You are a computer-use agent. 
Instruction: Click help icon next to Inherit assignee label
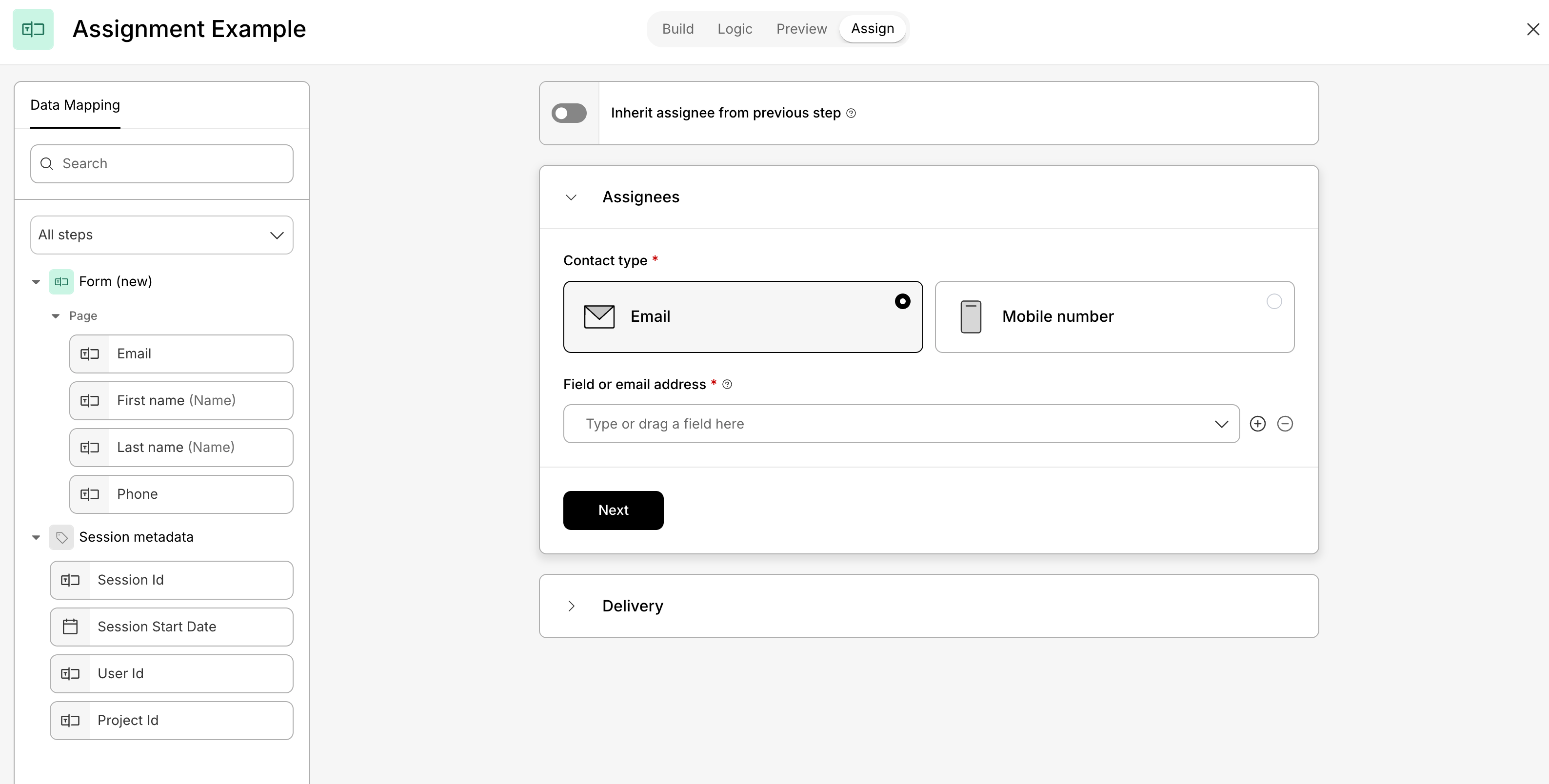click(x=851, y=113)
